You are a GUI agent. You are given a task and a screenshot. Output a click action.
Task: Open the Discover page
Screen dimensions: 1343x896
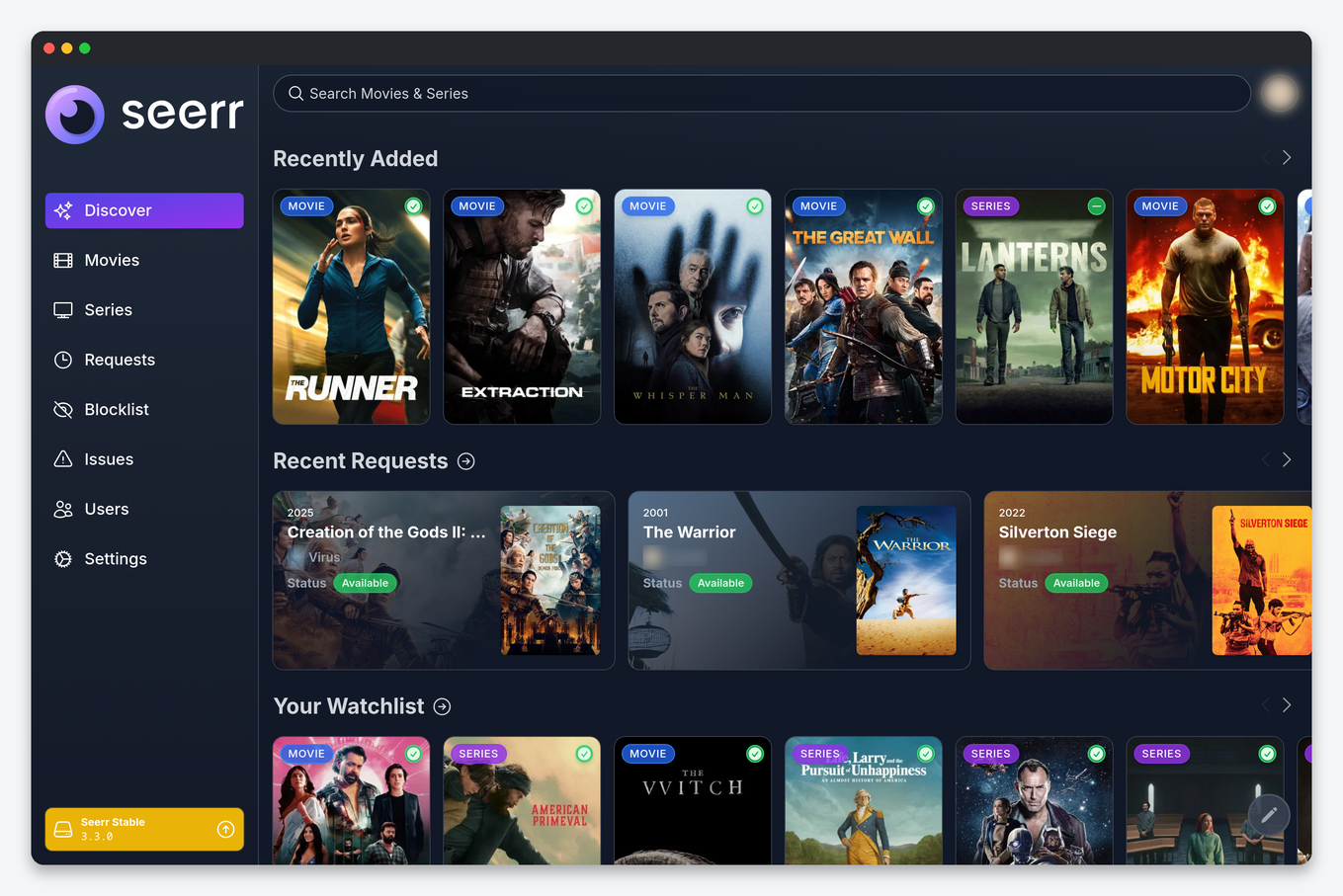[144, 210]
